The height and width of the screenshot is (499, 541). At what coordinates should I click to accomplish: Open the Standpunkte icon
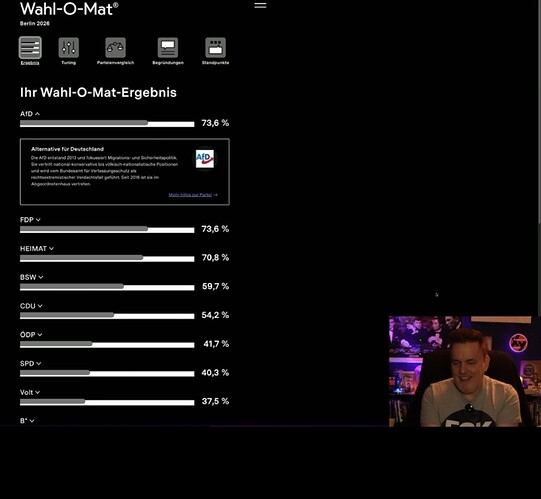(215, 48)
